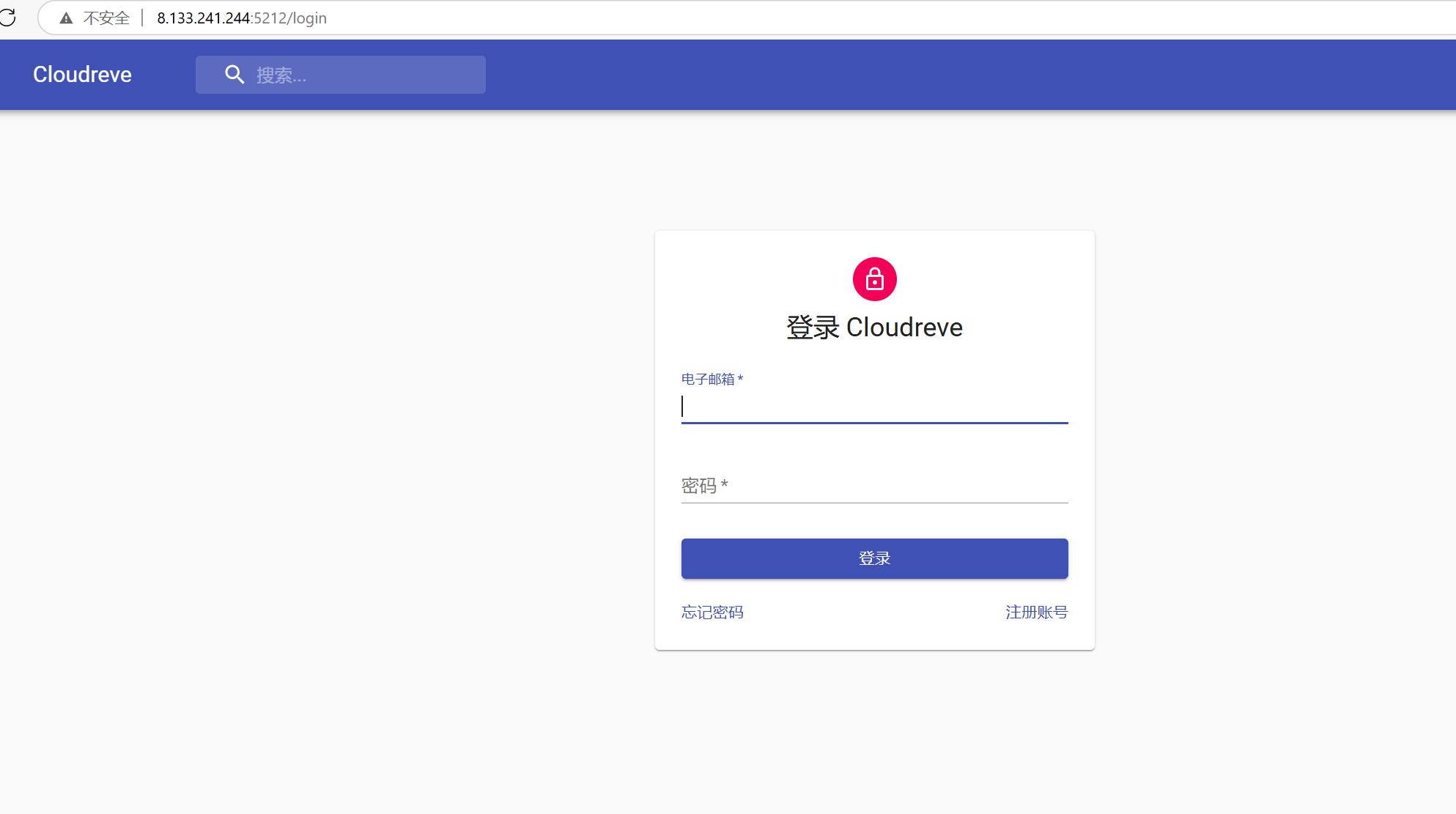Click the 8.133.241.244 address bar URL
The height and width of the screenshot is (814, 1456).
click(203, 18)
